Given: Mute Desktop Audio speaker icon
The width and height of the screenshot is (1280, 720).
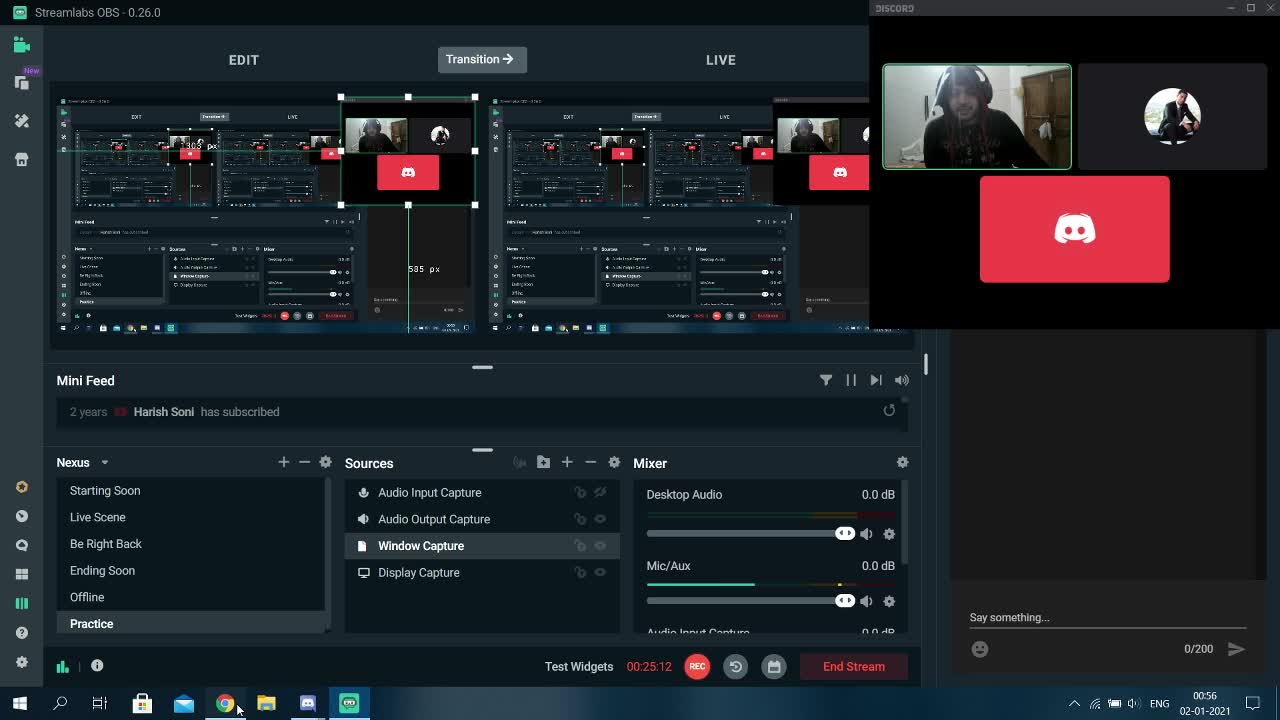Looking at the screenshot, I should (866, 534).
